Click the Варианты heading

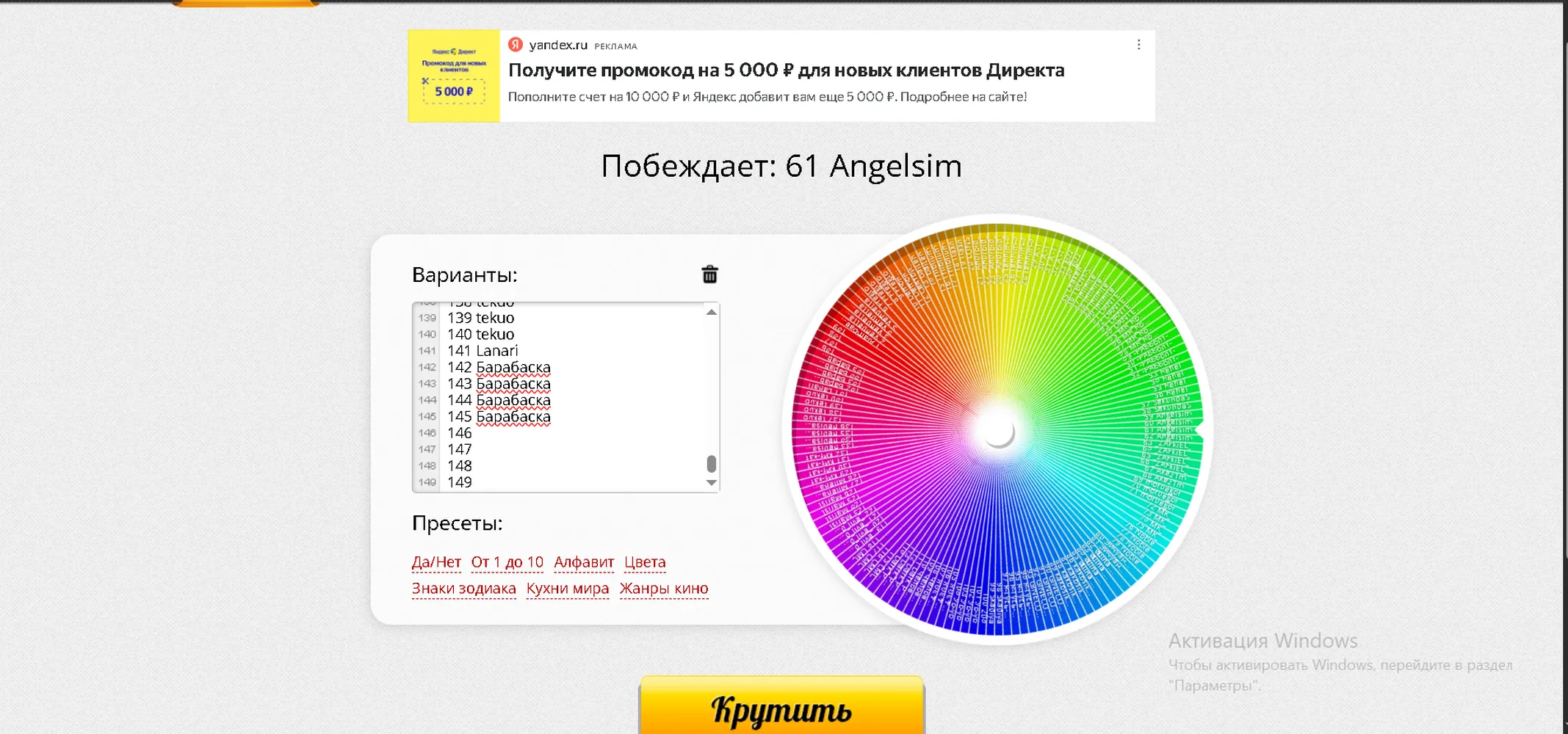pos(465,275)
